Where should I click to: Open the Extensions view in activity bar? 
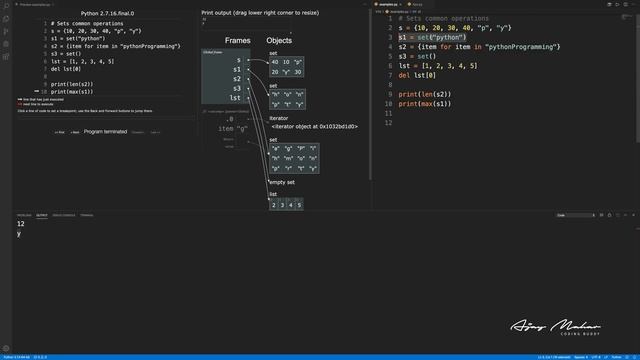pyautogui.click(x=6, y=57)
